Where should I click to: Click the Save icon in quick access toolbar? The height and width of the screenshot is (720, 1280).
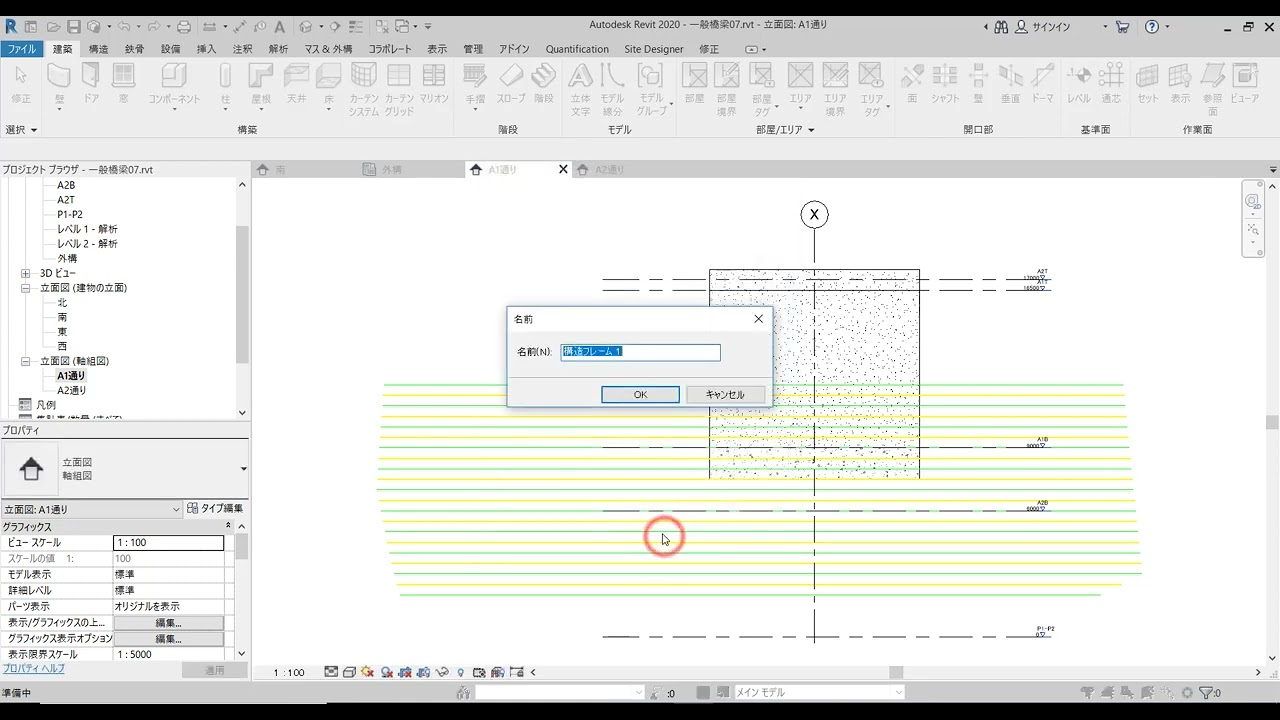[74, 26]
